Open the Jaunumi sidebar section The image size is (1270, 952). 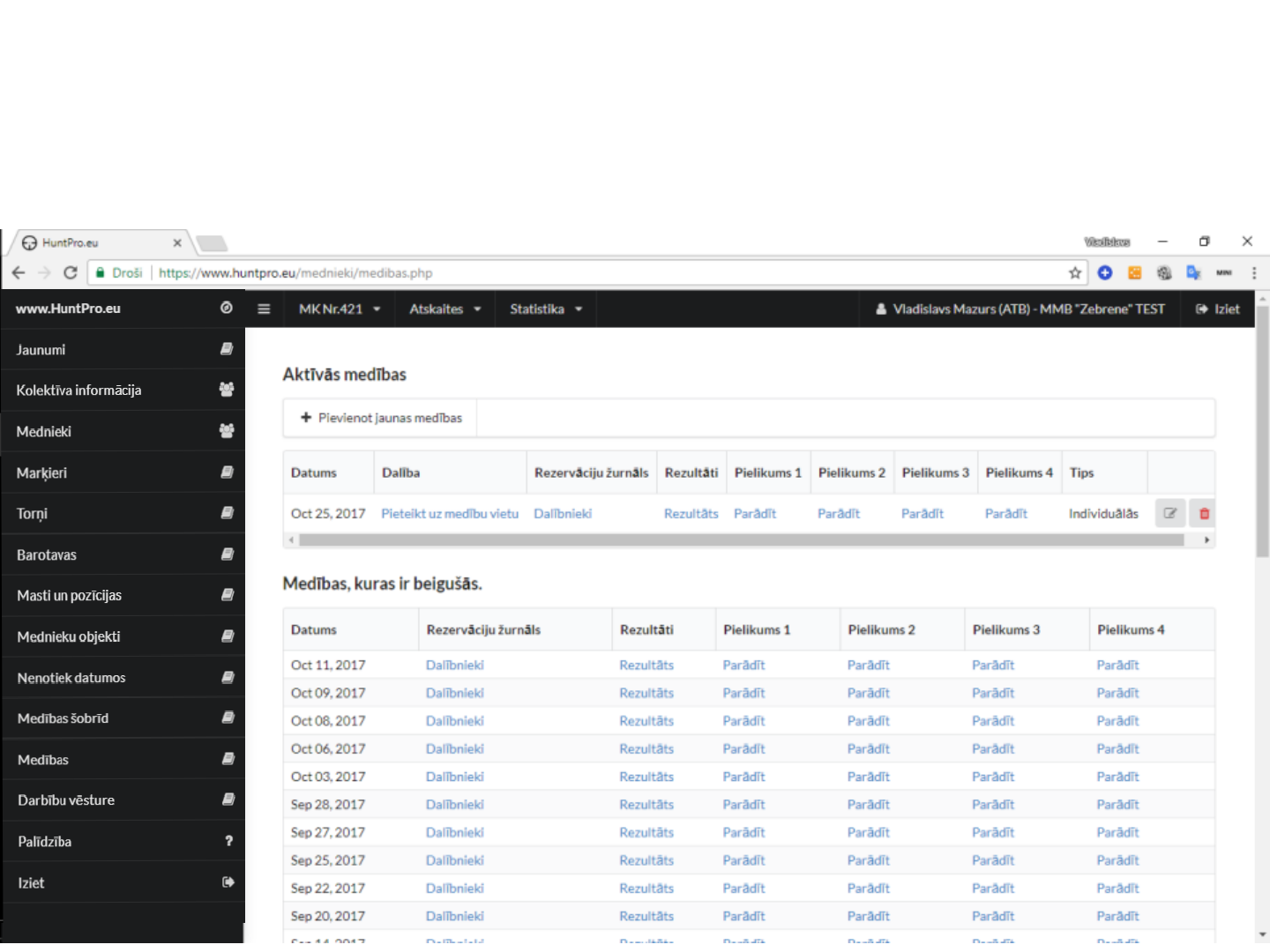tap(123, 350)
